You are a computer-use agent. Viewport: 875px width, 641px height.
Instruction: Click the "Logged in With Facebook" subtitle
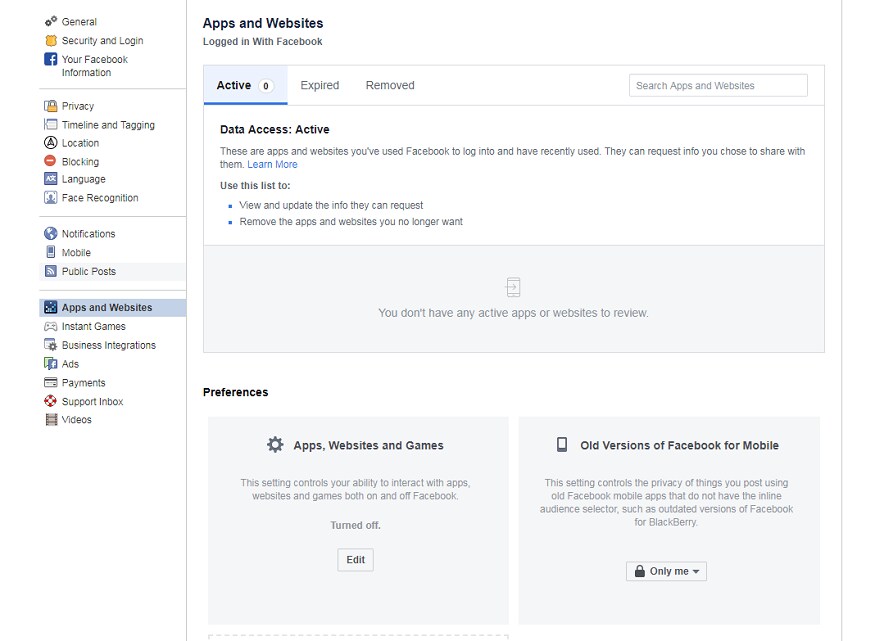tap(262, 41)
